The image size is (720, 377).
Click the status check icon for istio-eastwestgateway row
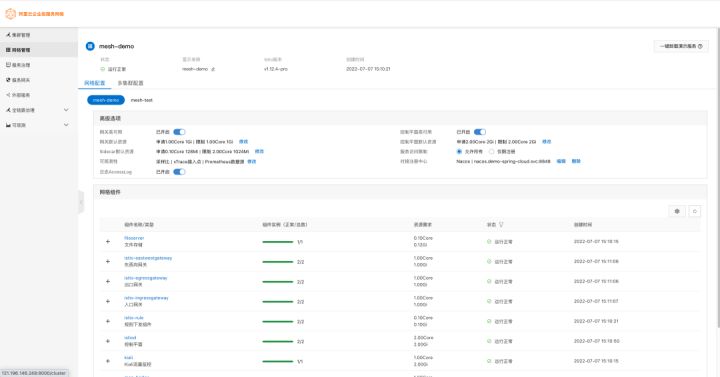coord(489,261)
